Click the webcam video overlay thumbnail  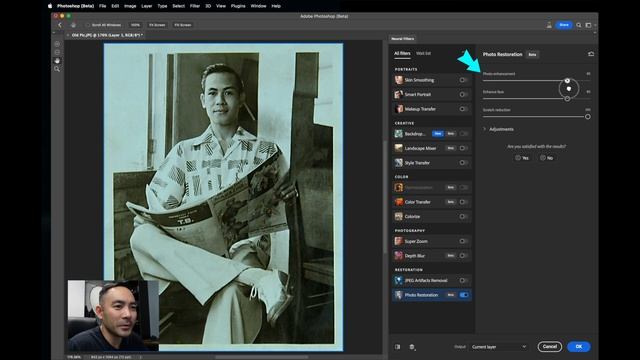point(113,315)
